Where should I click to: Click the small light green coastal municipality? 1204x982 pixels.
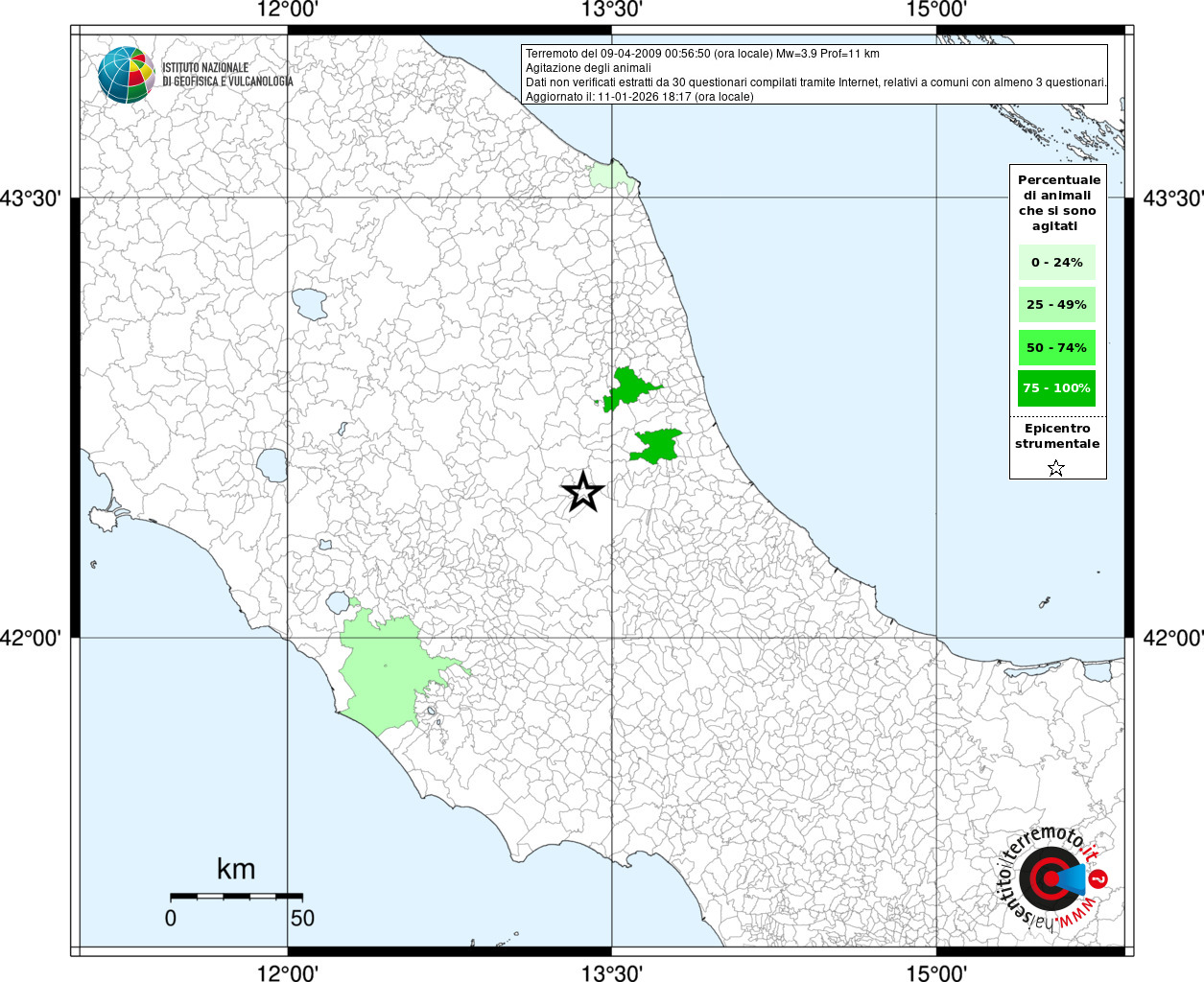[x=605, y=175]
